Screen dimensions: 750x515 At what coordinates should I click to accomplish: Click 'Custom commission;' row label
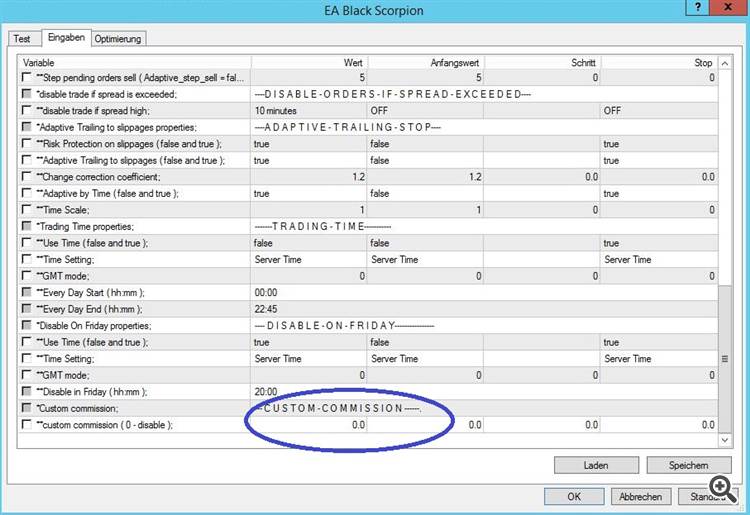(77, 408)
